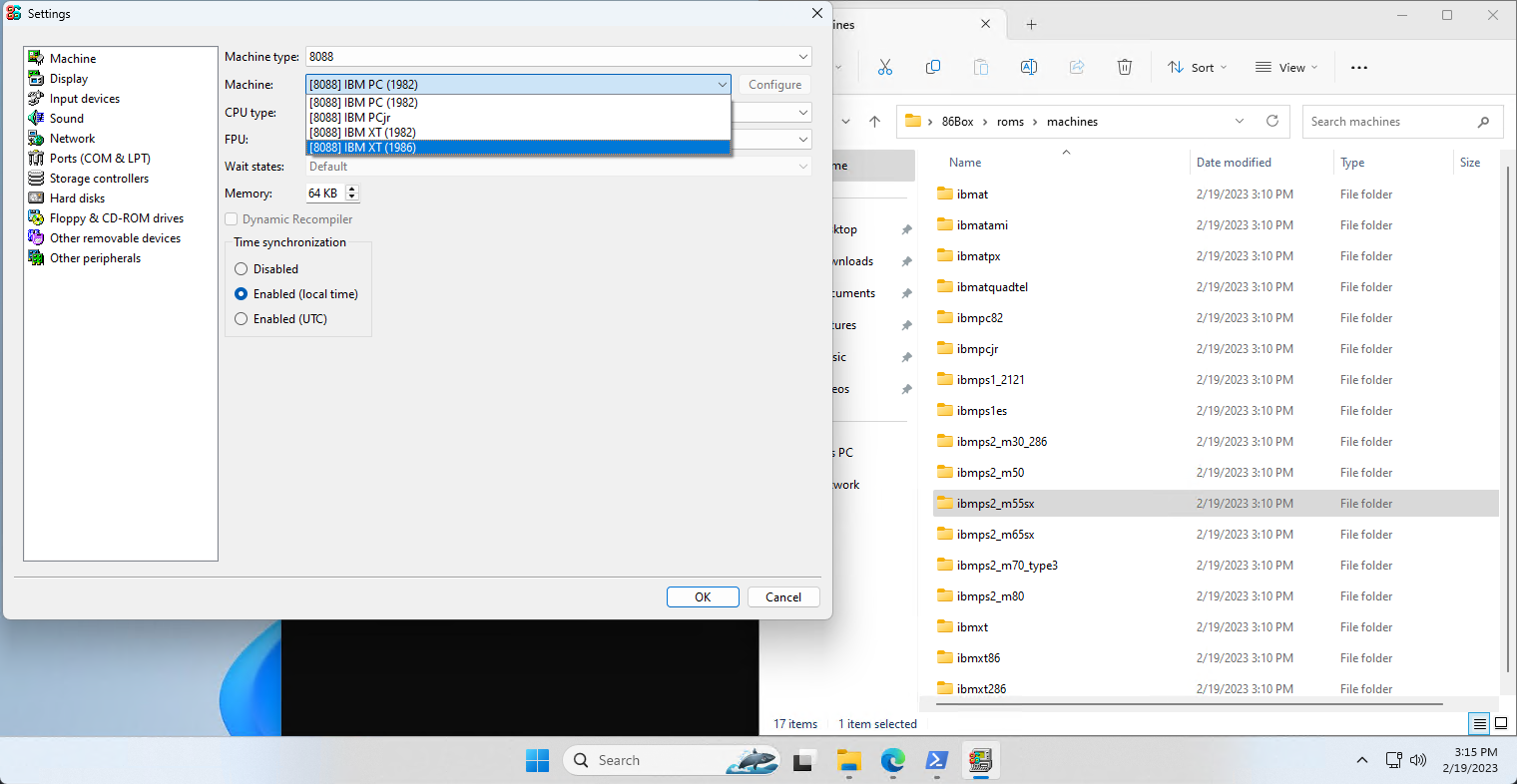Screen dimensions: 1517x784
Task: Select the Other peripherals category
Action: tap(93, 257)
